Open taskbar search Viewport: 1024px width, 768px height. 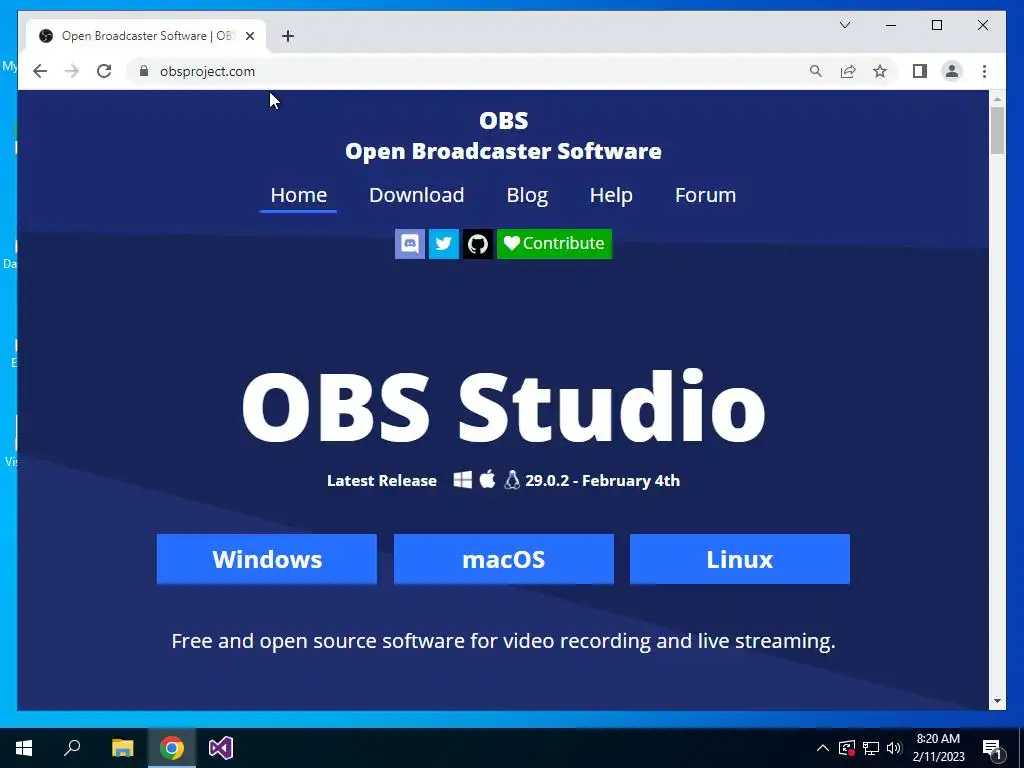pos(72,748)
